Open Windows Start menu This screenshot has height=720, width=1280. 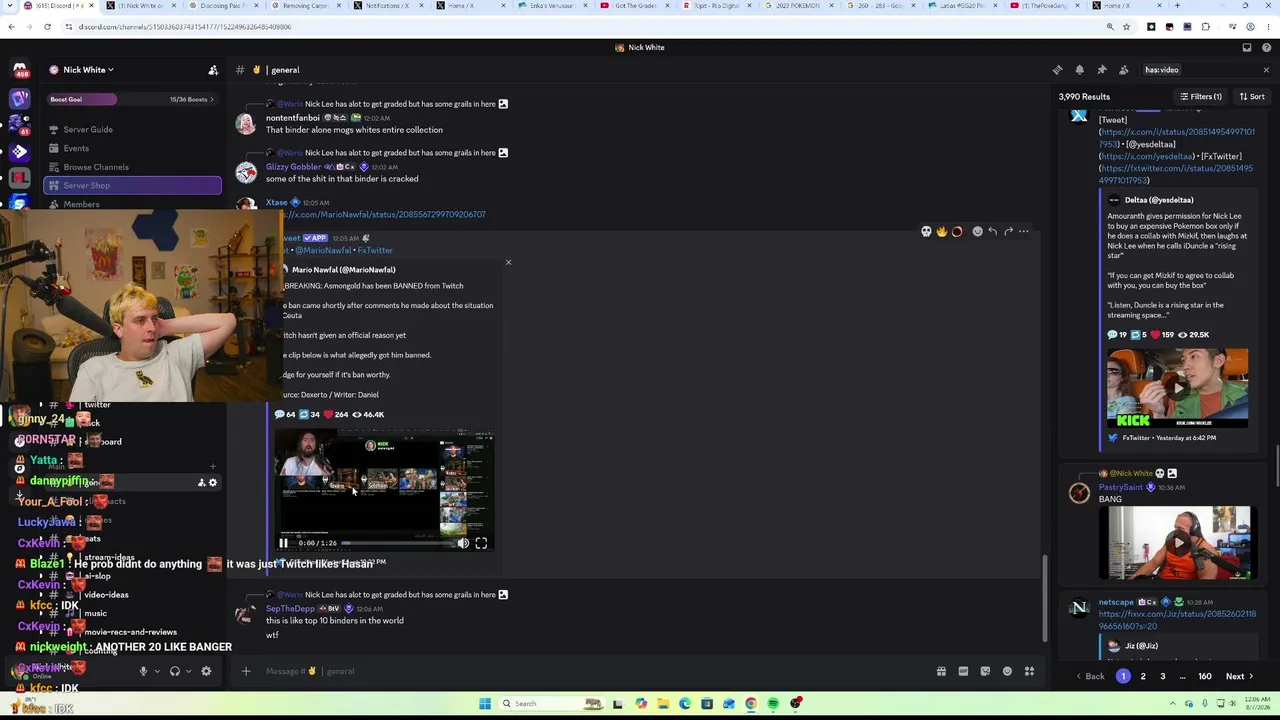(x=485, y=704)
